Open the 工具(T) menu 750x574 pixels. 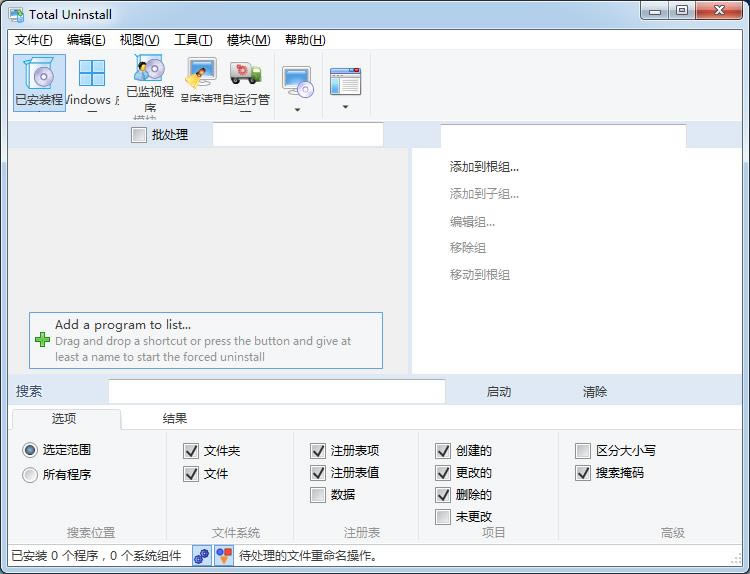click(x=193, y=40)
